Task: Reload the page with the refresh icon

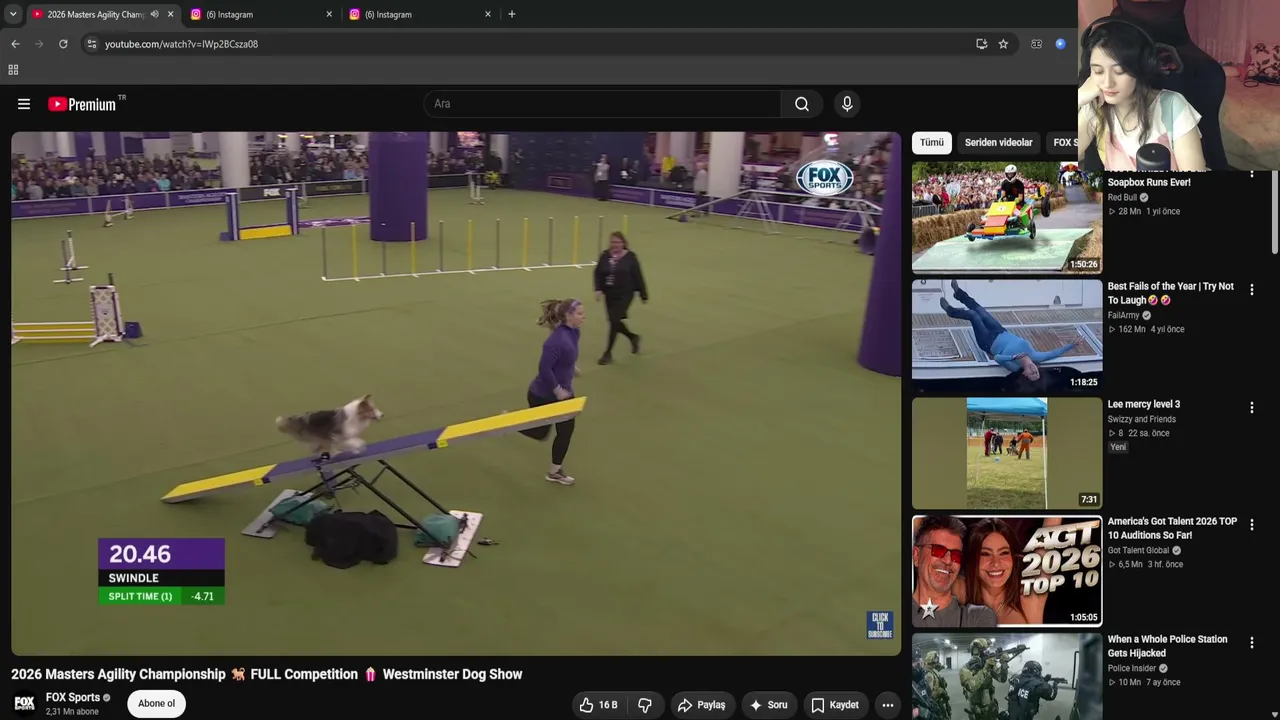Action: tap(63, 44)
